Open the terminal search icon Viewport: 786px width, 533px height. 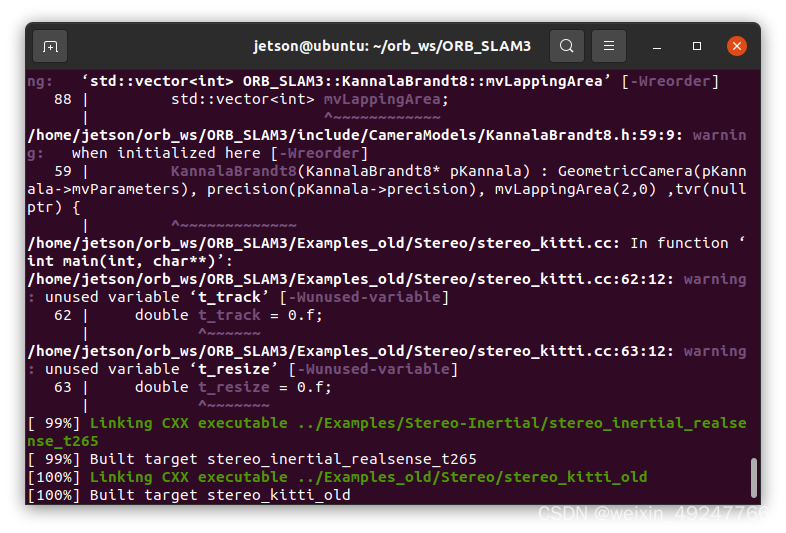(x=566, y=46)
